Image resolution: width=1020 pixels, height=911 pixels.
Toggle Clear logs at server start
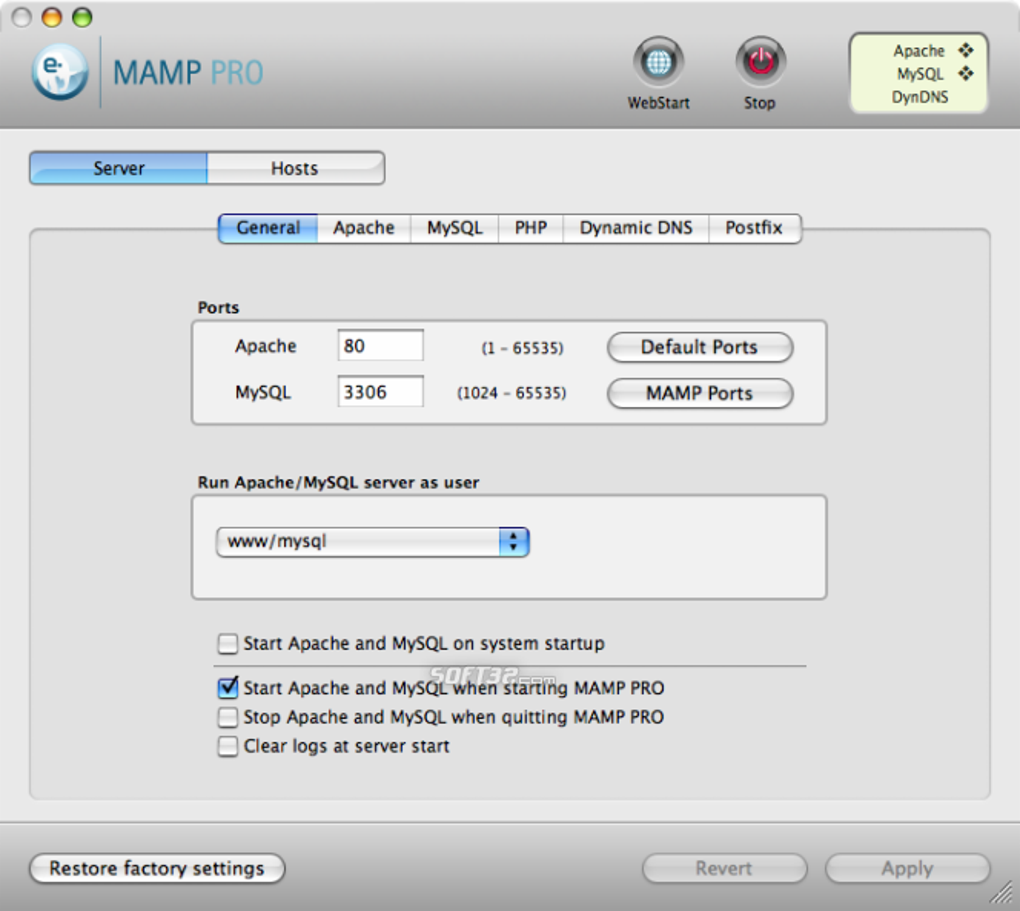point(228,746)
